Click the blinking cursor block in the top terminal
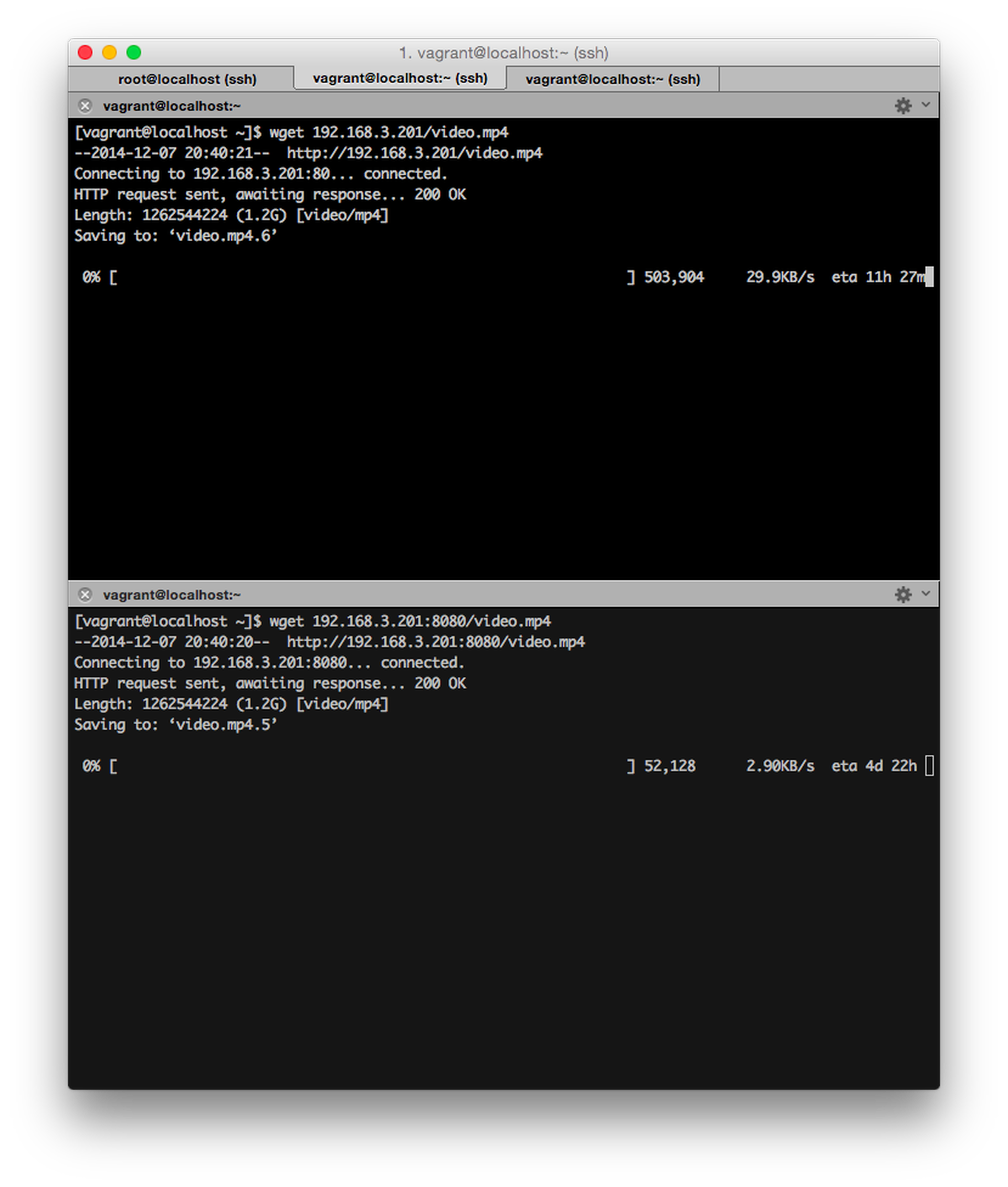 pyautogui.click(x=930, y=277)
